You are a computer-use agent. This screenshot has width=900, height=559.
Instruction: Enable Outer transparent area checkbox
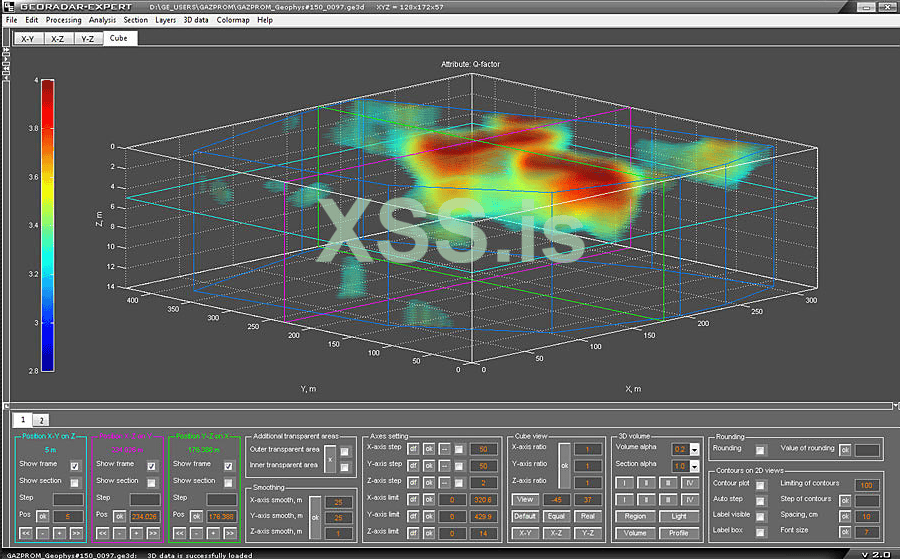(x=345, y=450)
